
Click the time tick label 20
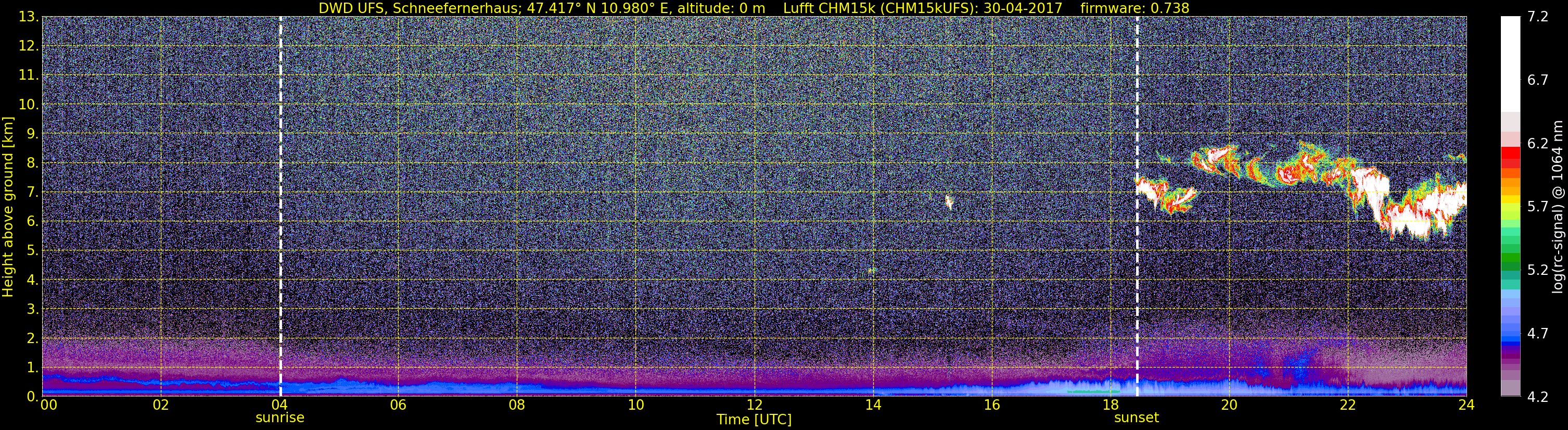tap(1229, 405)
